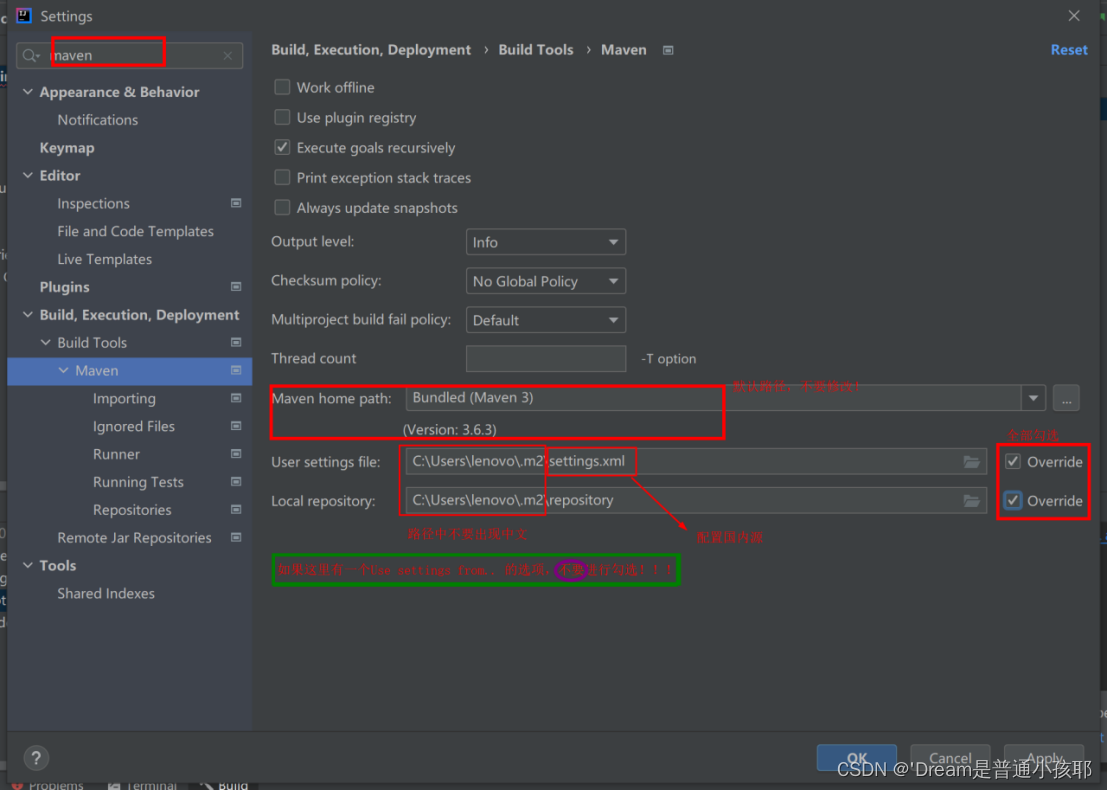Click the project-level icon next to Maven breadcrumb
1108x790 pixels.
click(x=668, y=50)
